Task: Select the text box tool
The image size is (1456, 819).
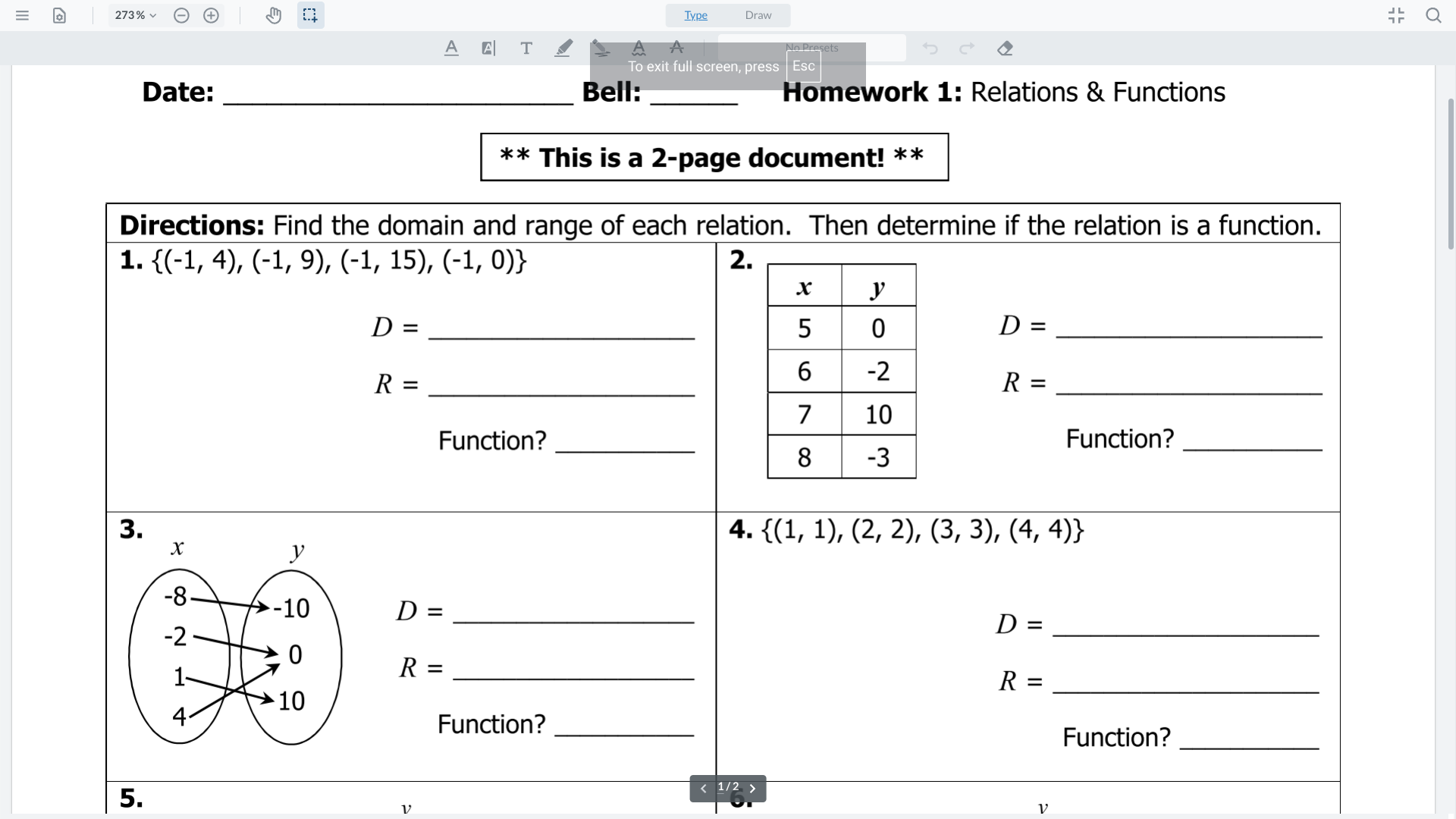Action: click(x=489, y=49)
